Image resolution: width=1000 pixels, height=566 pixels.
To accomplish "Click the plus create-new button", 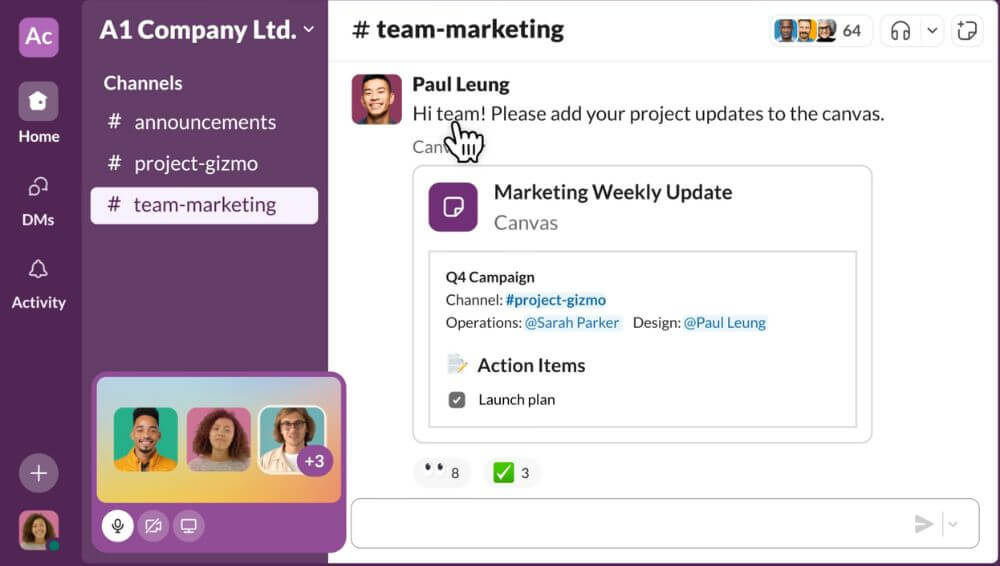I will (x=38, y=473).
